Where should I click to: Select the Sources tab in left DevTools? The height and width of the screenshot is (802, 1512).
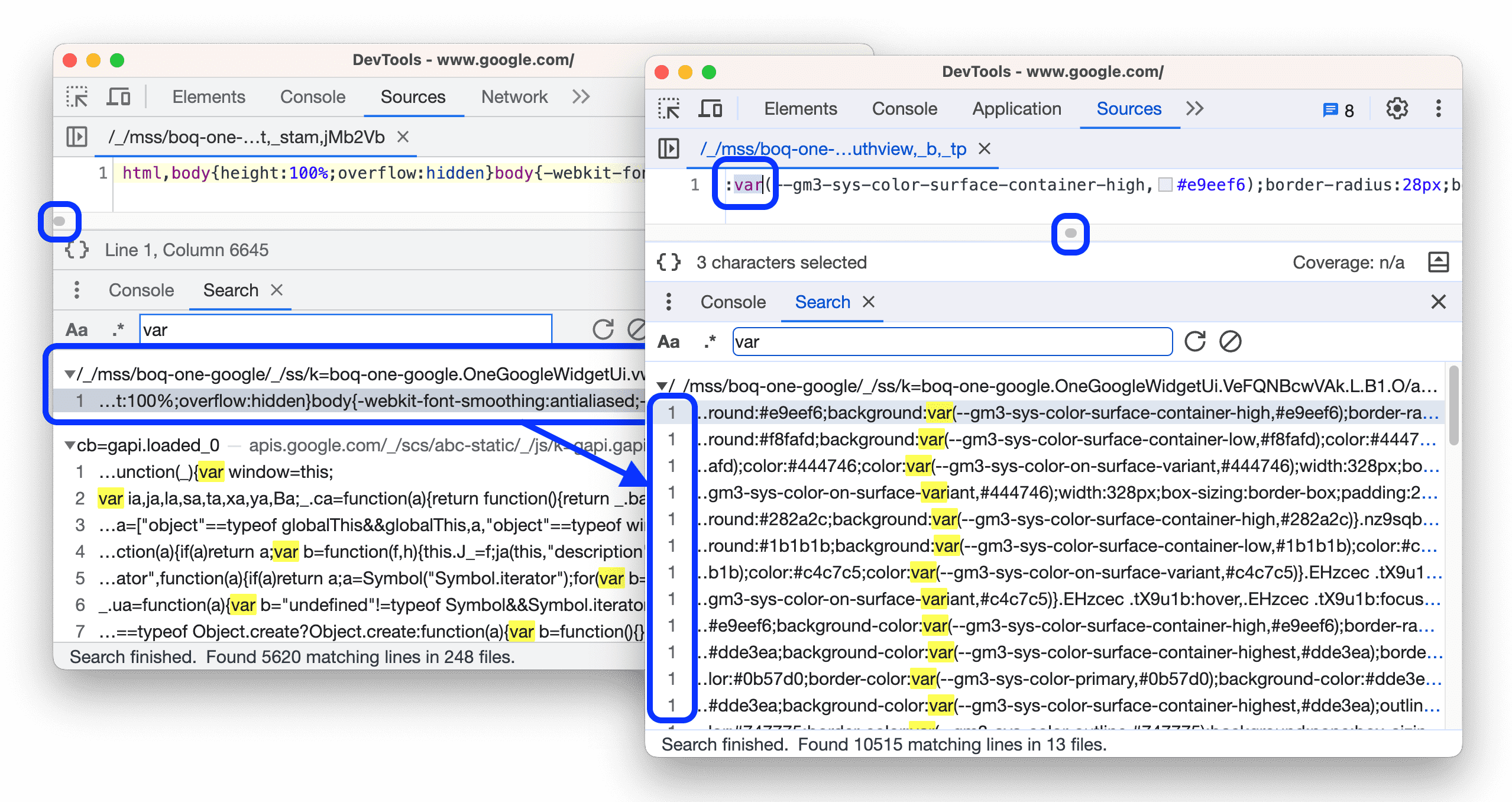click(x=414, y=96)
